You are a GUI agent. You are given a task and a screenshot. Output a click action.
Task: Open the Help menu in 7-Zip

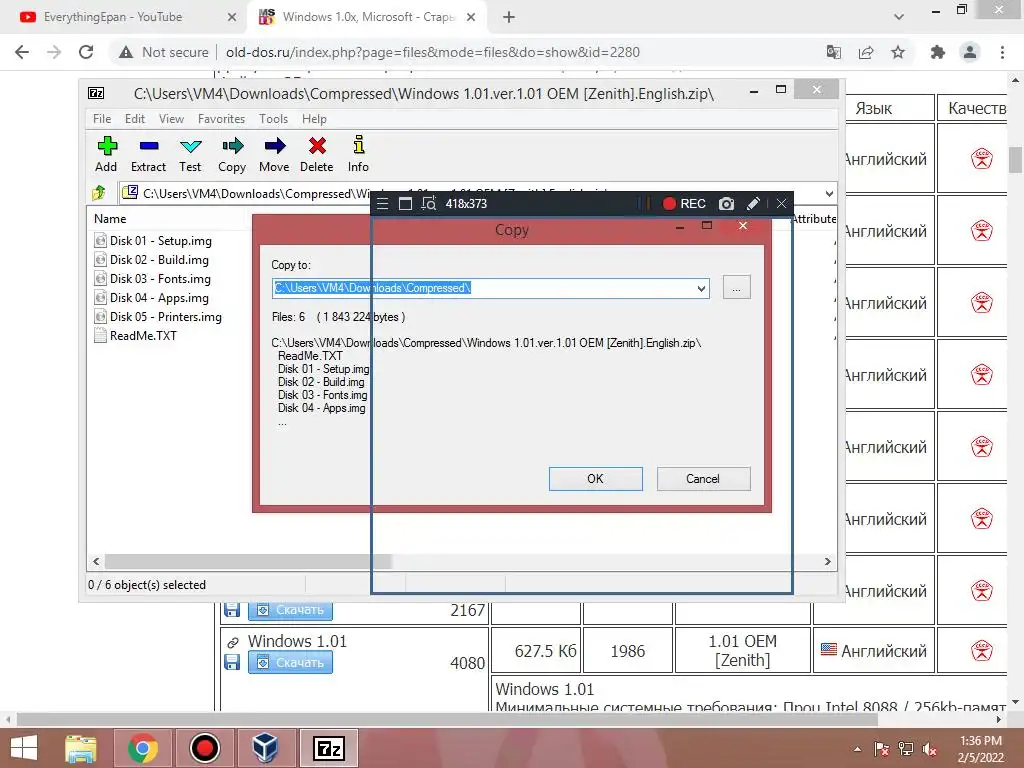tap(314, 119)
